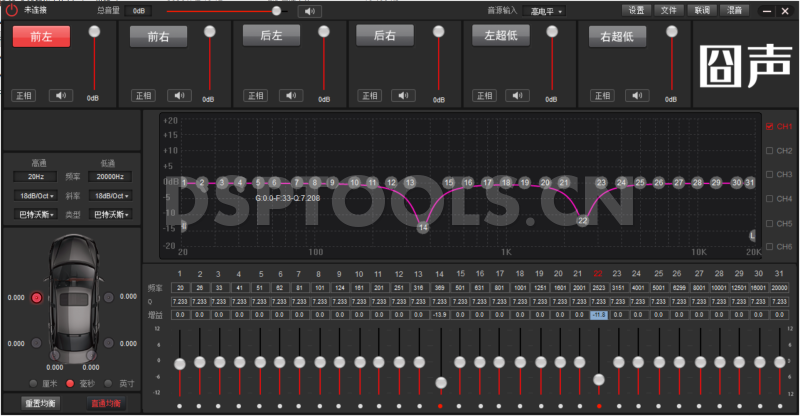Open the 文件 menu

point(669,10)
